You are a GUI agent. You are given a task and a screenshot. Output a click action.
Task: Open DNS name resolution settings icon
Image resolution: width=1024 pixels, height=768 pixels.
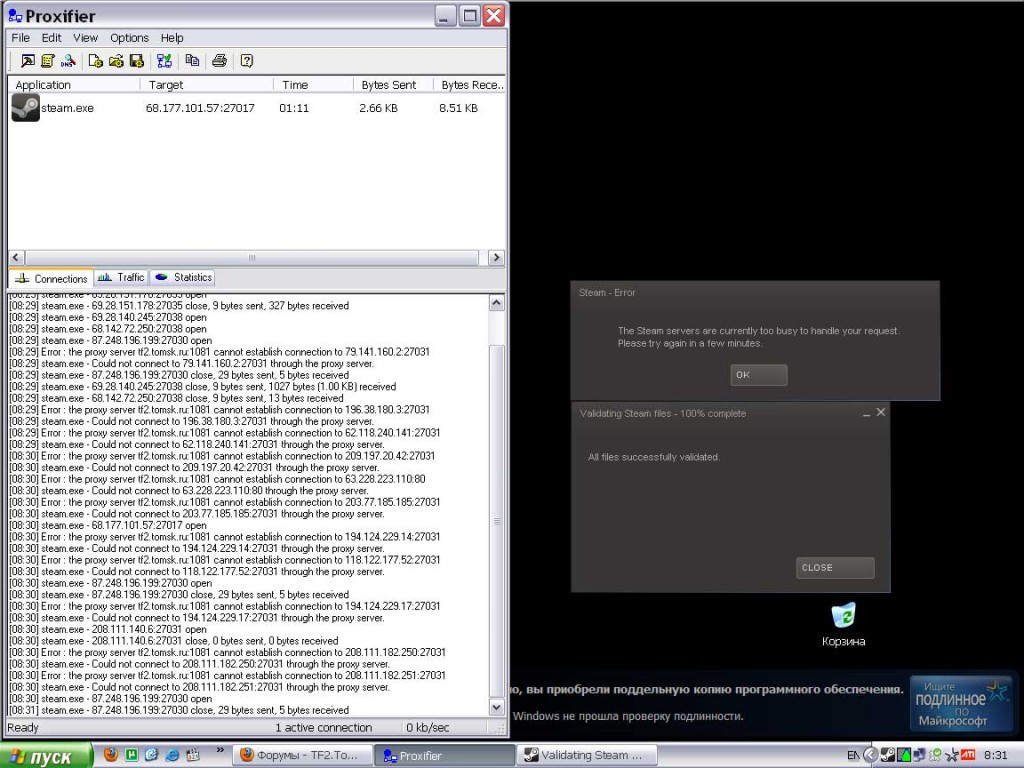(x=68, y=61)
